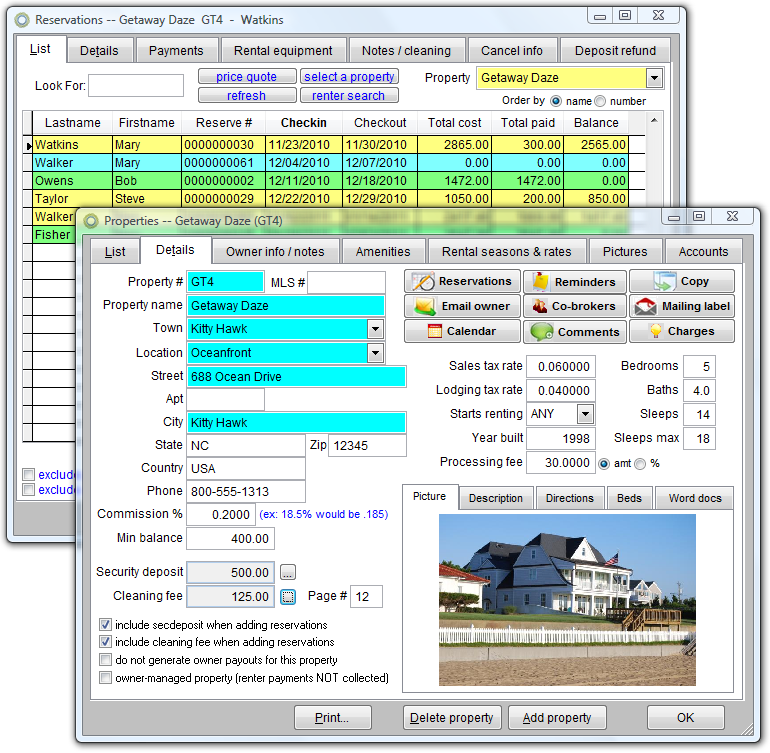Switch to Amenities tab

coord(383,251)
